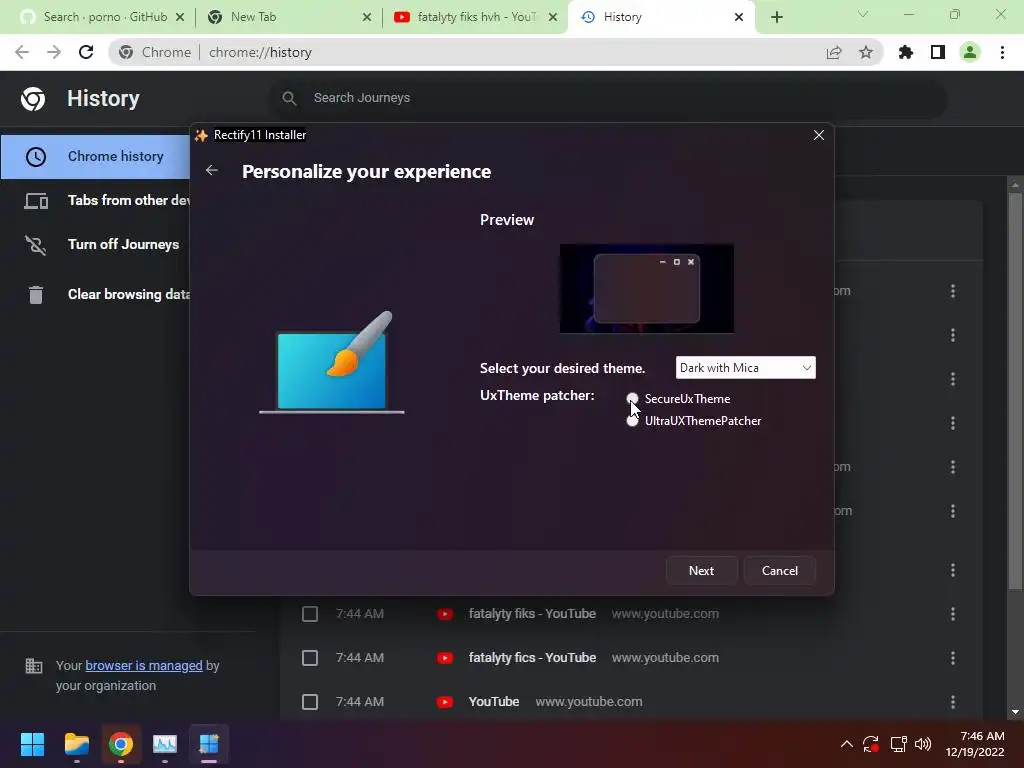Show hidden tray icons
Image resolution: width=1024 pixels, height=768 pixels.
846,744
